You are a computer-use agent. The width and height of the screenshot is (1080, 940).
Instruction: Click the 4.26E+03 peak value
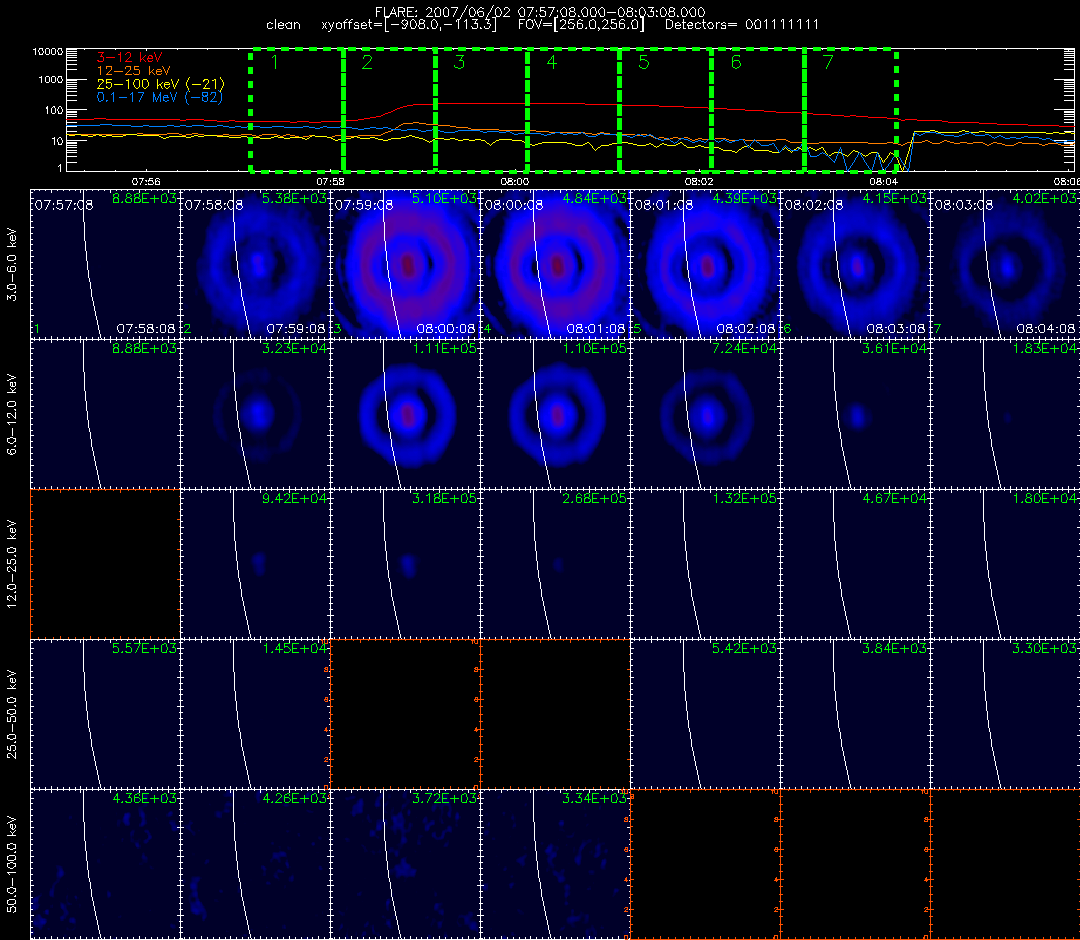point(294,798)
